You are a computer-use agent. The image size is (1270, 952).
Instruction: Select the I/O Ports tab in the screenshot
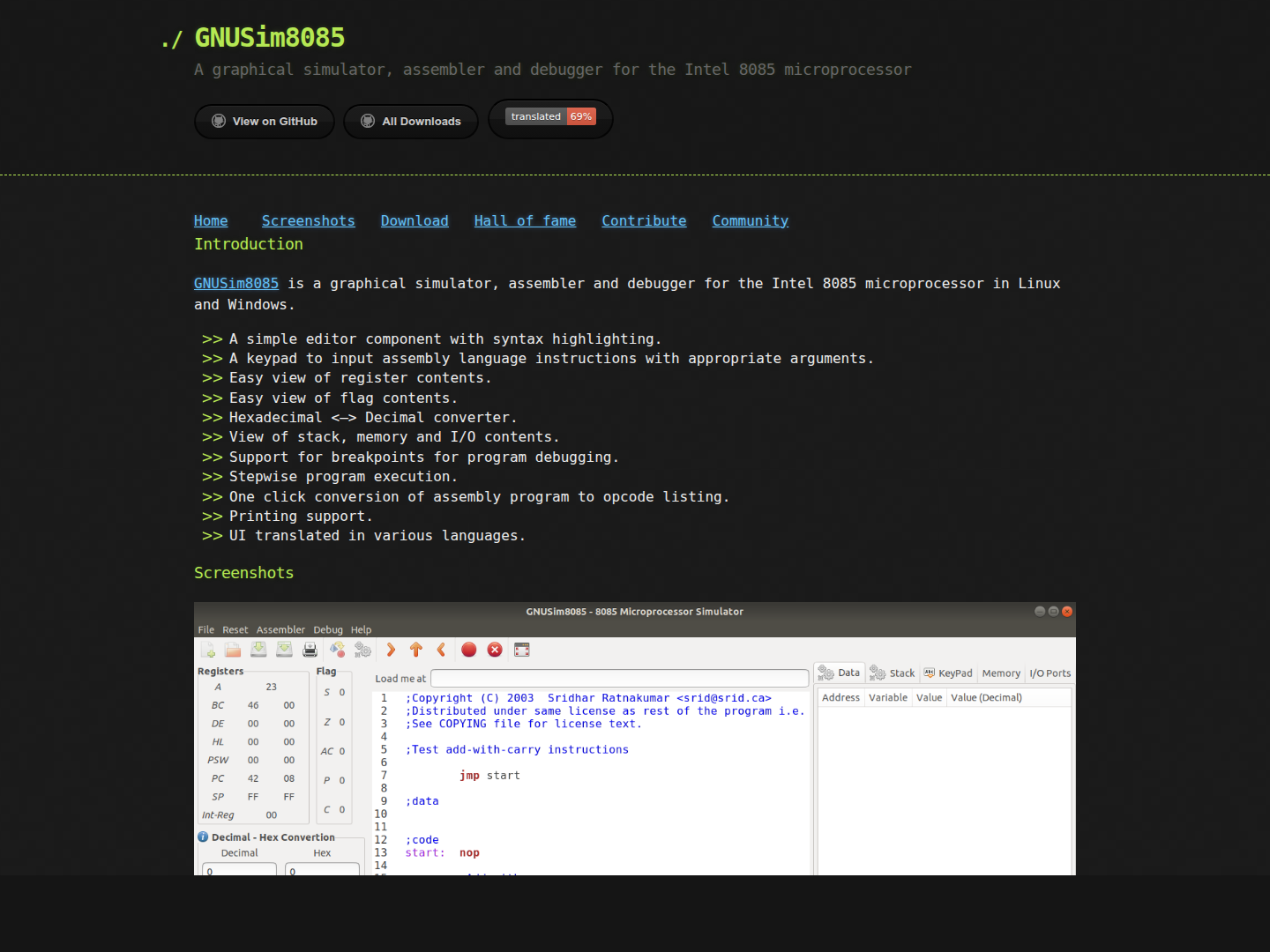coord(1050,673)
